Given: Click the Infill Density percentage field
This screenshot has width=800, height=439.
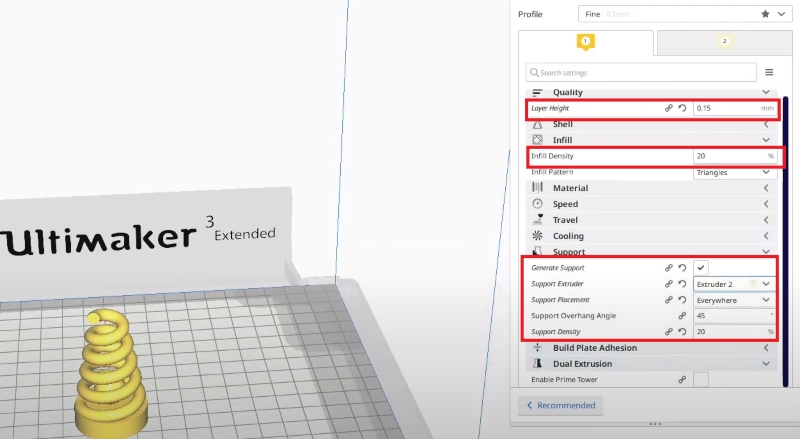Looking at the screenshot, I should tap(735, 156).
